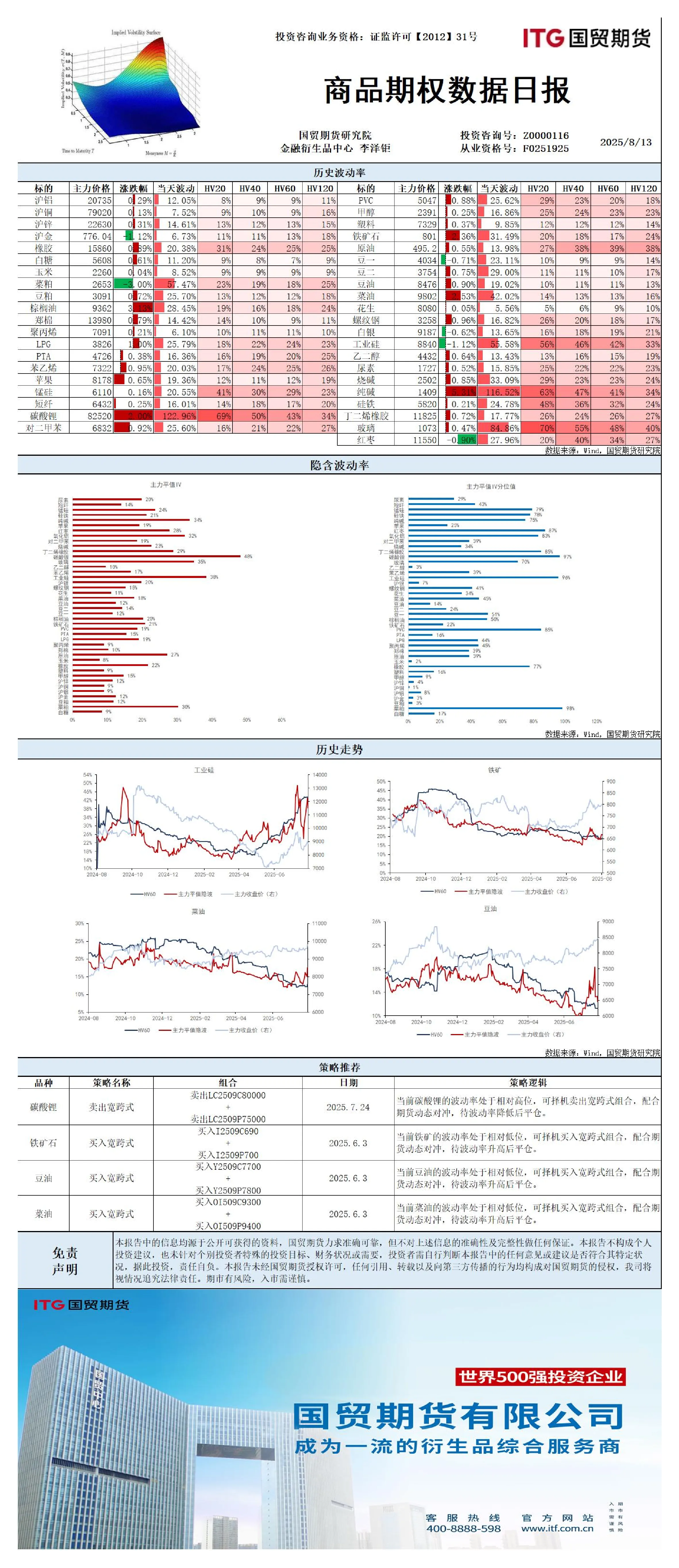Click the 历史走势 section header
Image resolution: width=679 pixels, height=1568 pixels.
pyautogui.click(x=340, y=749)
